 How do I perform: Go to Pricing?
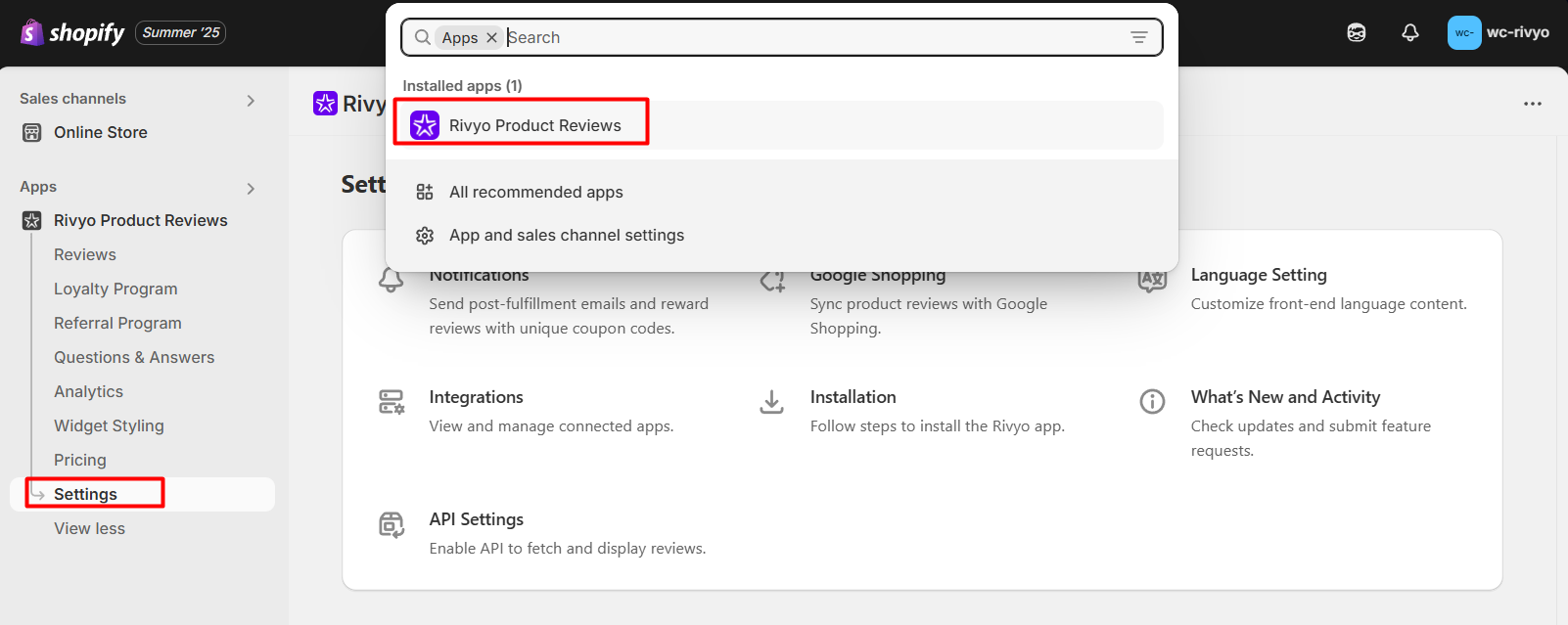(80, 460)
